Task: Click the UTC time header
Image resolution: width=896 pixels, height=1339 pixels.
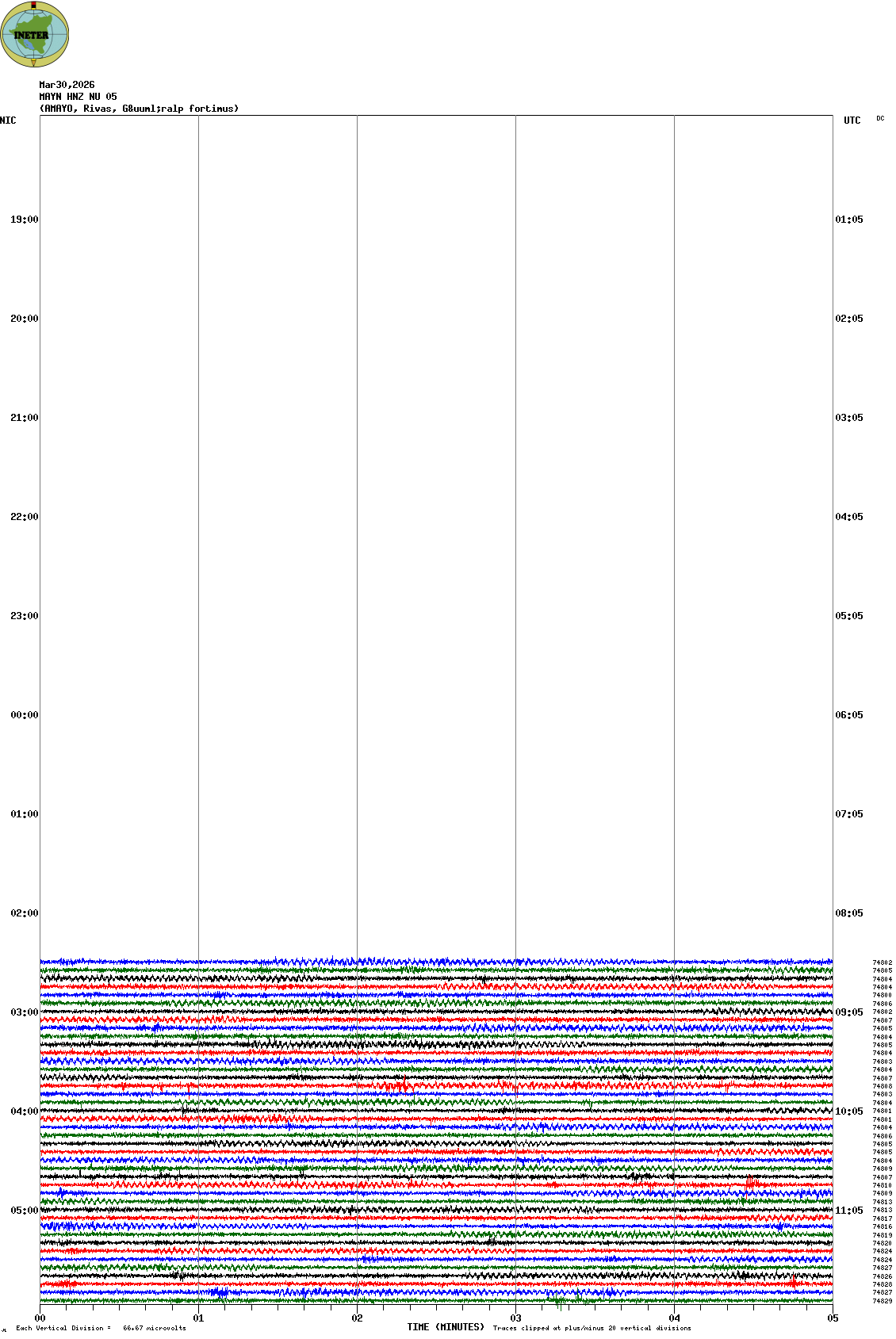Action: click(852, 121)
